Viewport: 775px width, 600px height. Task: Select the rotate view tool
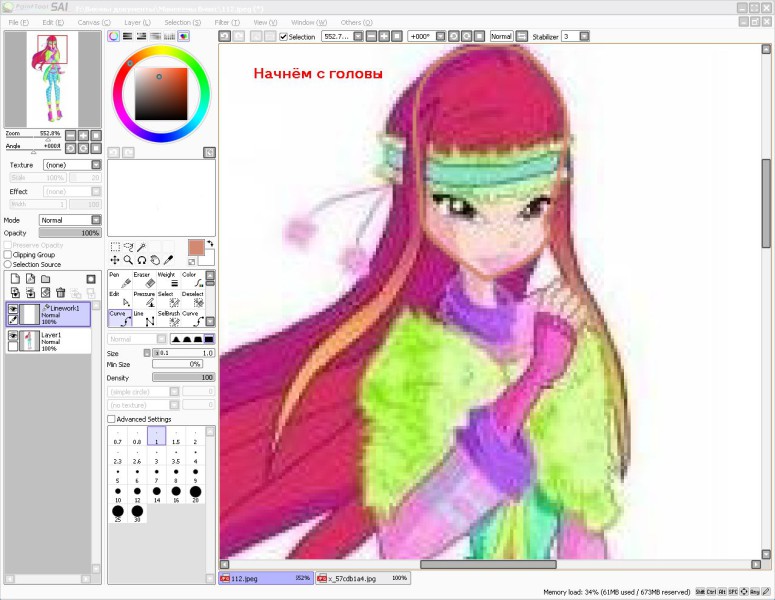142,260
